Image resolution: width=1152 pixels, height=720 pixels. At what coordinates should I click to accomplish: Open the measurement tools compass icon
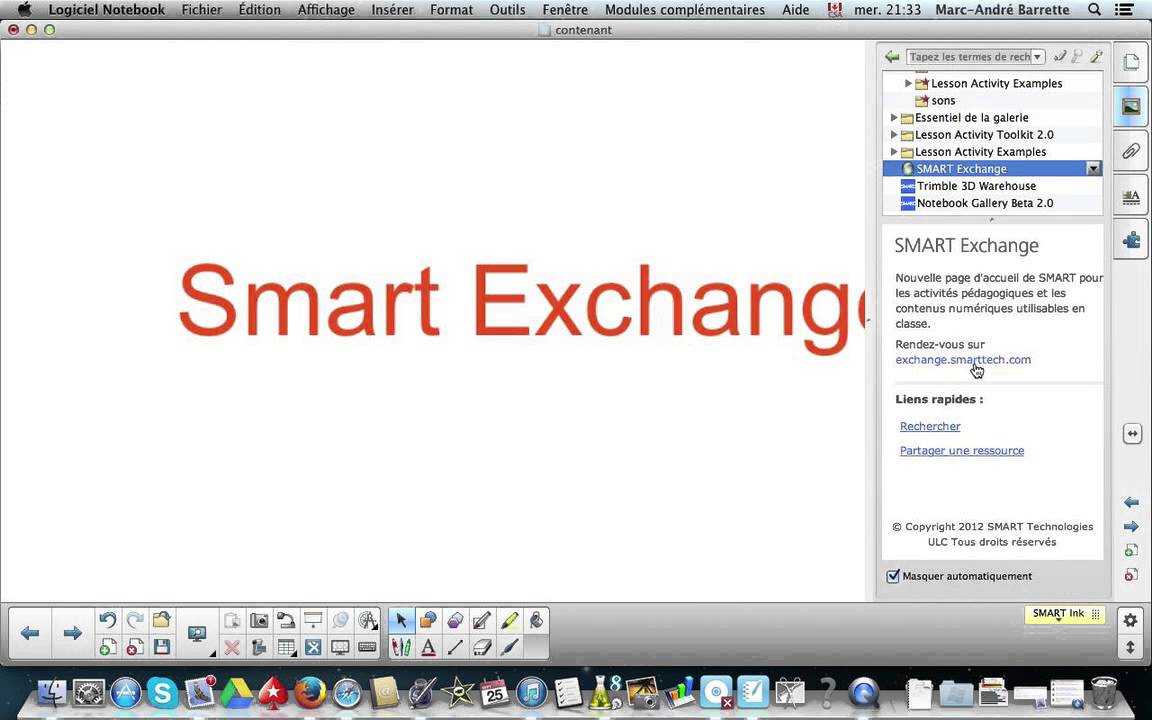point(367,620)
